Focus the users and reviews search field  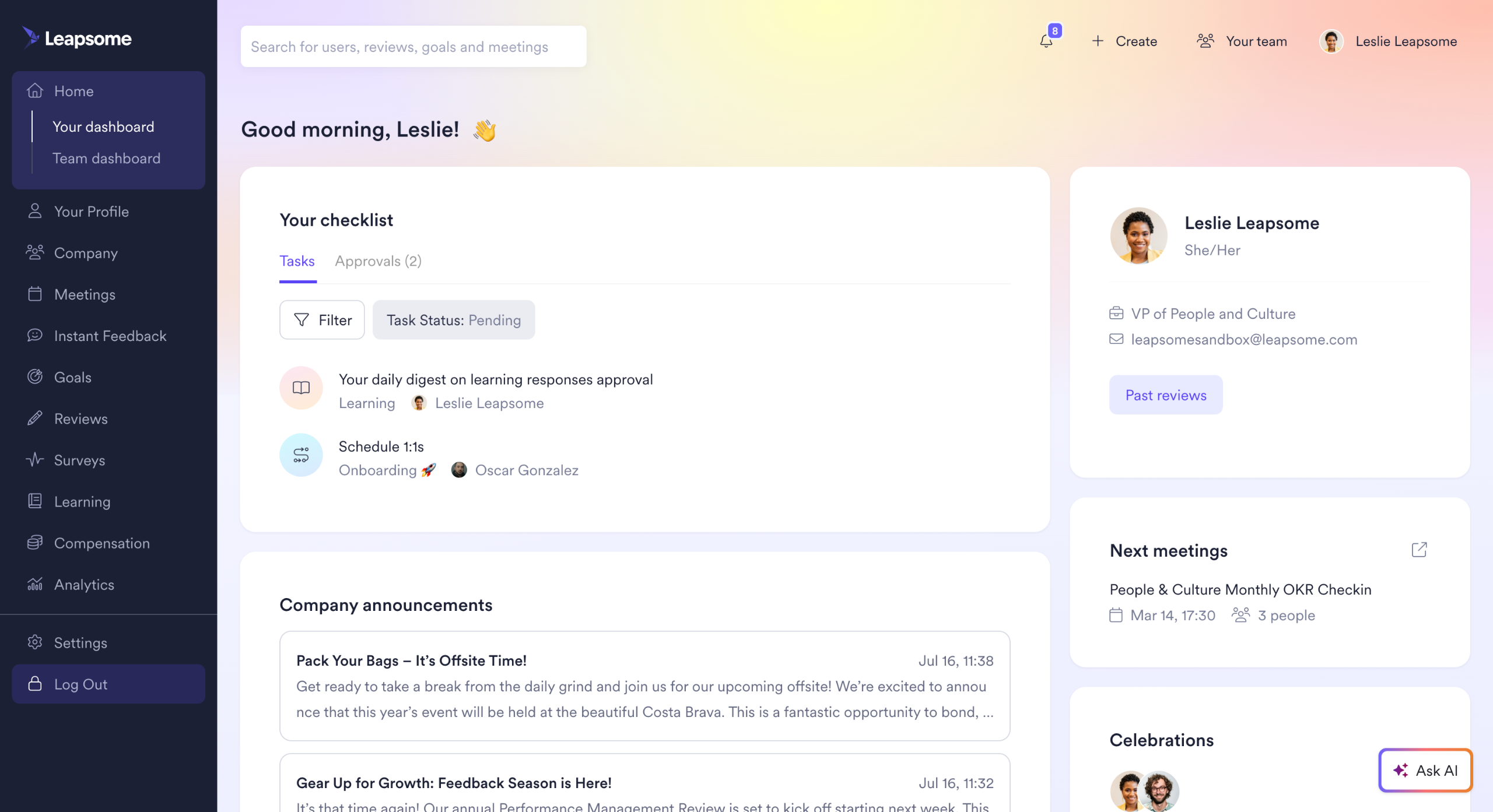tap(413, 46)
